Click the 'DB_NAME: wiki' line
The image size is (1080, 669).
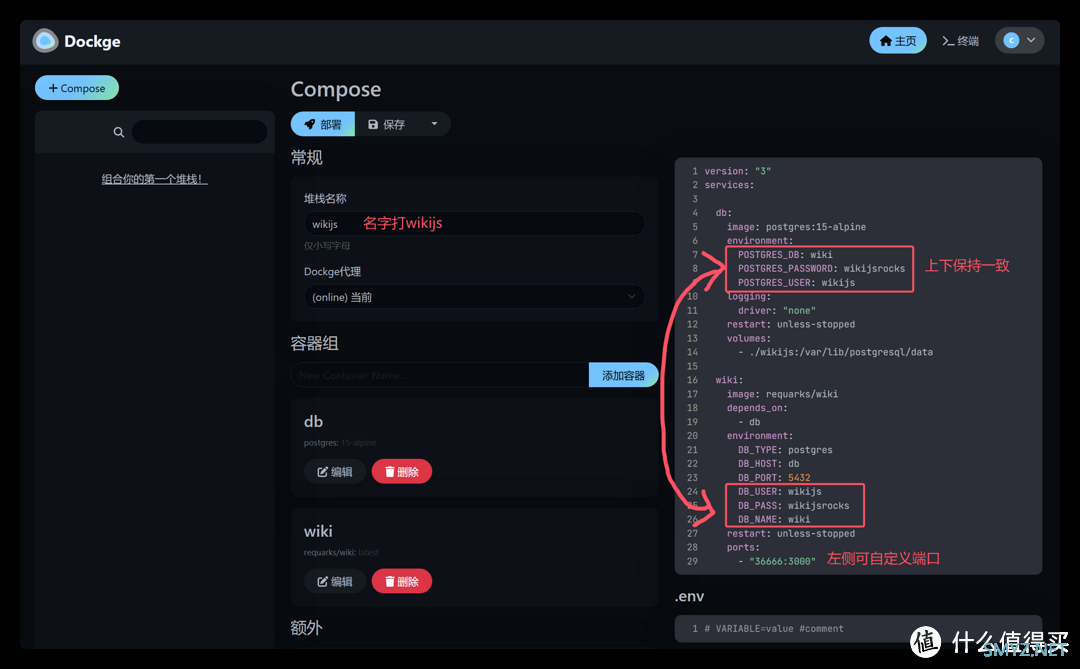pyautogui.click(x=773, y=519)
